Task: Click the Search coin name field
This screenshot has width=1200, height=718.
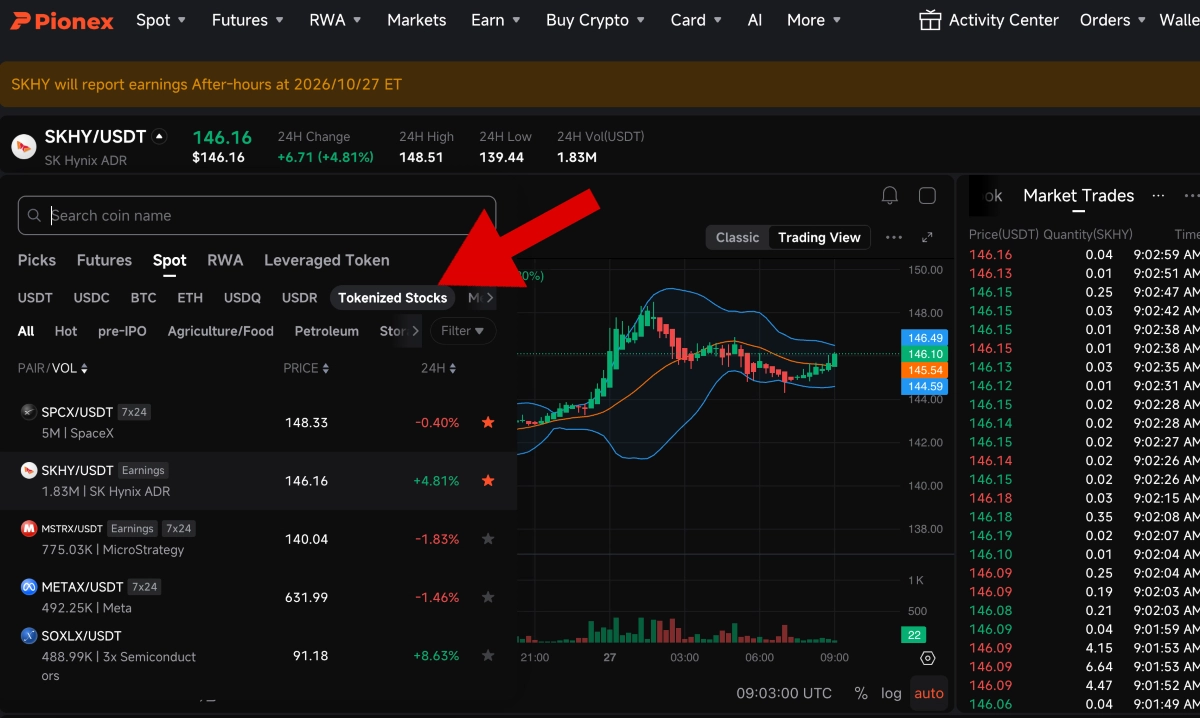Action: coord(257,215)
